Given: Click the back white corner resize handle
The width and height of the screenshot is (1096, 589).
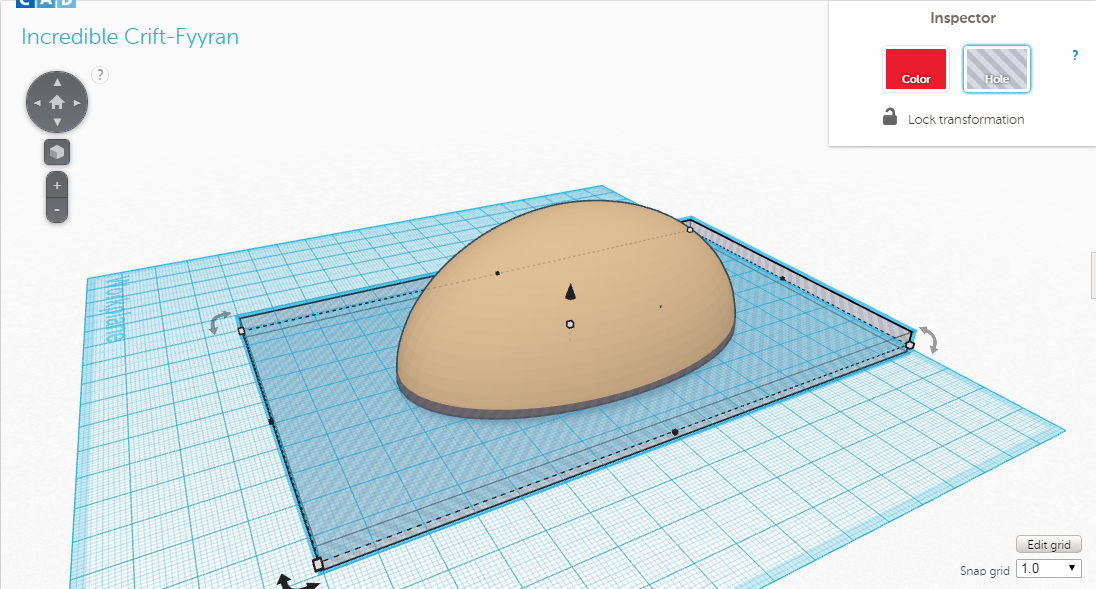Looking at the screenshot, I should click(690, 229).
